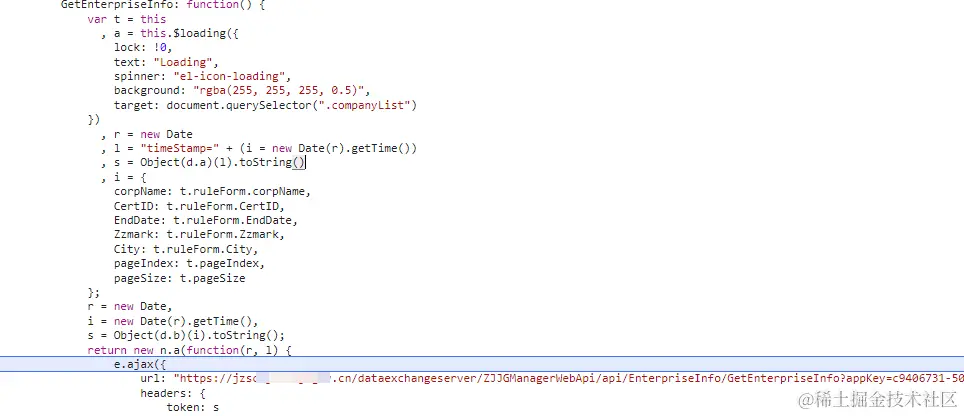Click the 'token: s' line
Image resolution: width=964 pixels, height=416 pixels.
pos(193,407)
